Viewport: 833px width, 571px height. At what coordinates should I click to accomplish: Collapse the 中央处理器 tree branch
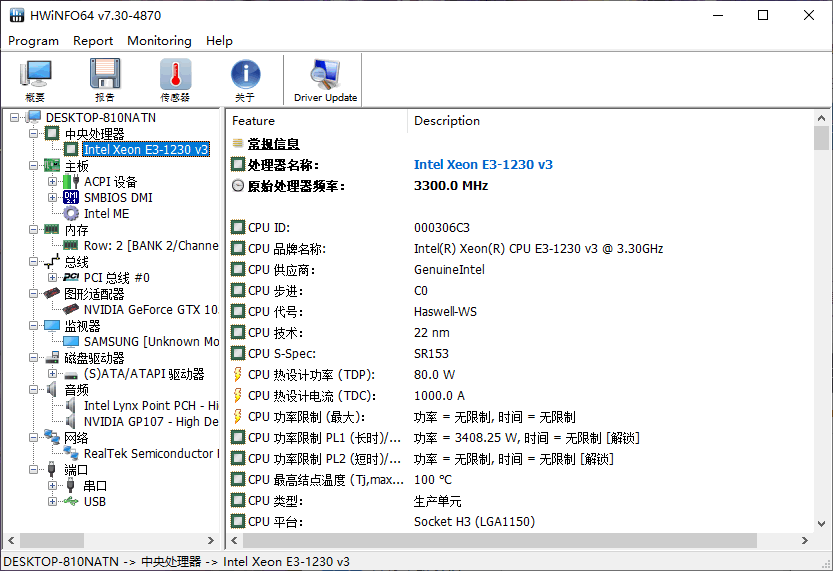(35, 133)
